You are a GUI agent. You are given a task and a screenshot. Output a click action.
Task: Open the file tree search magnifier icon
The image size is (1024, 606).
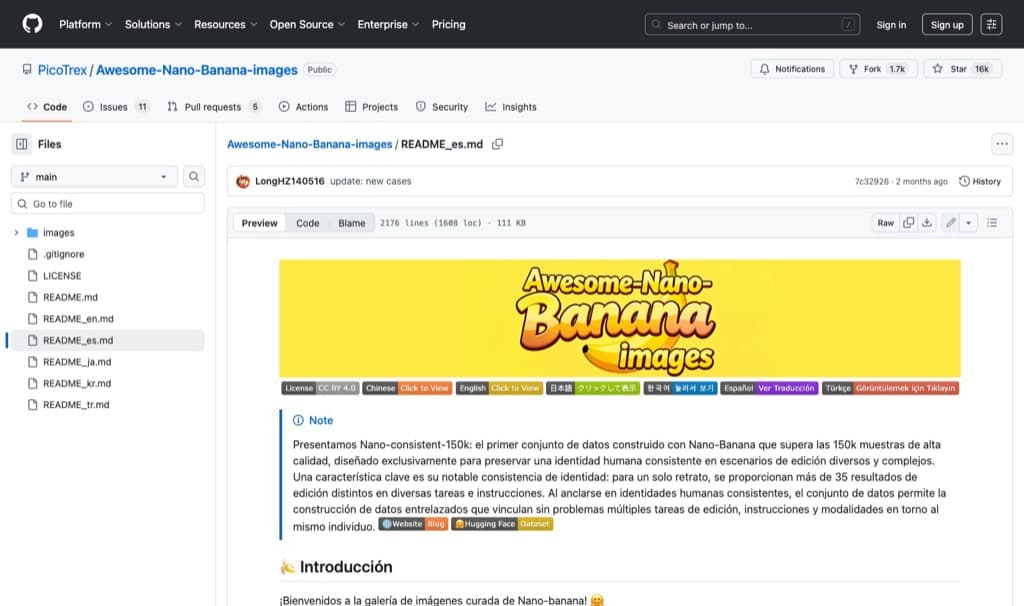click(194, 176)
